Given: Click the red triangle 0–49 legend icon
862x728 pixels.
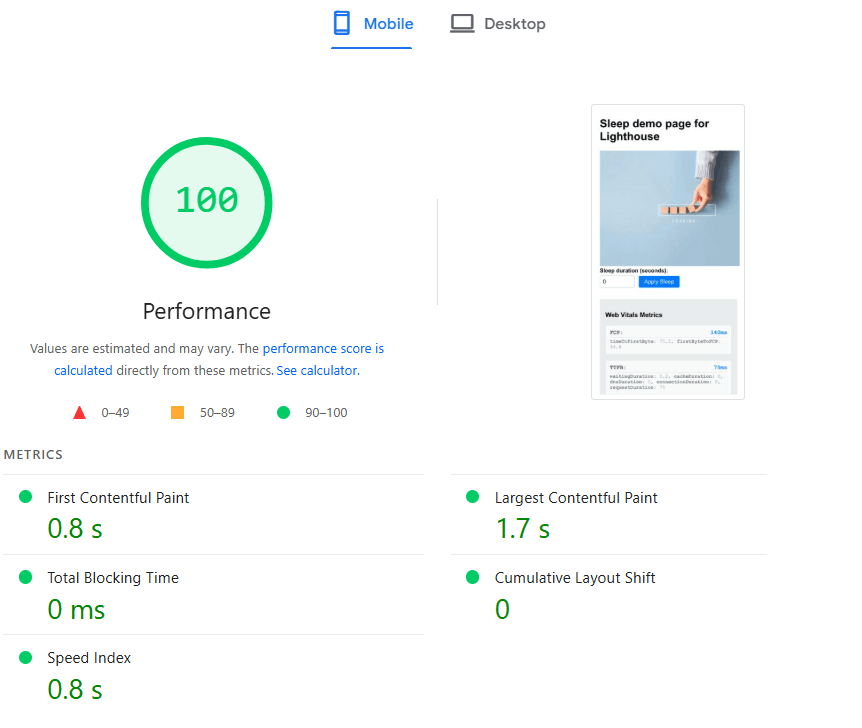Looking at the screenshot, I should 80,413.
